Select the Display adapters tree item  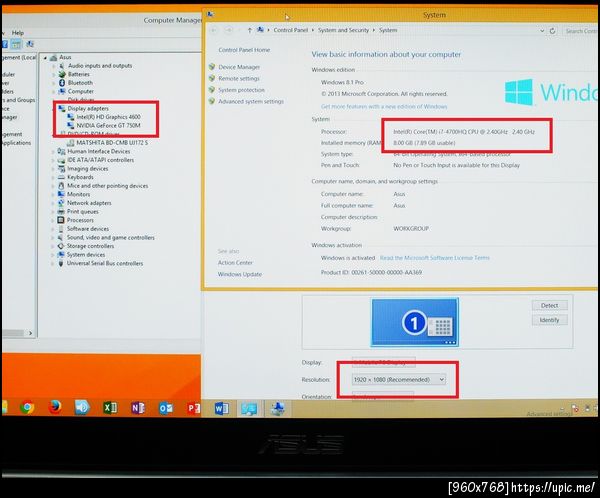tap(88, 108)
